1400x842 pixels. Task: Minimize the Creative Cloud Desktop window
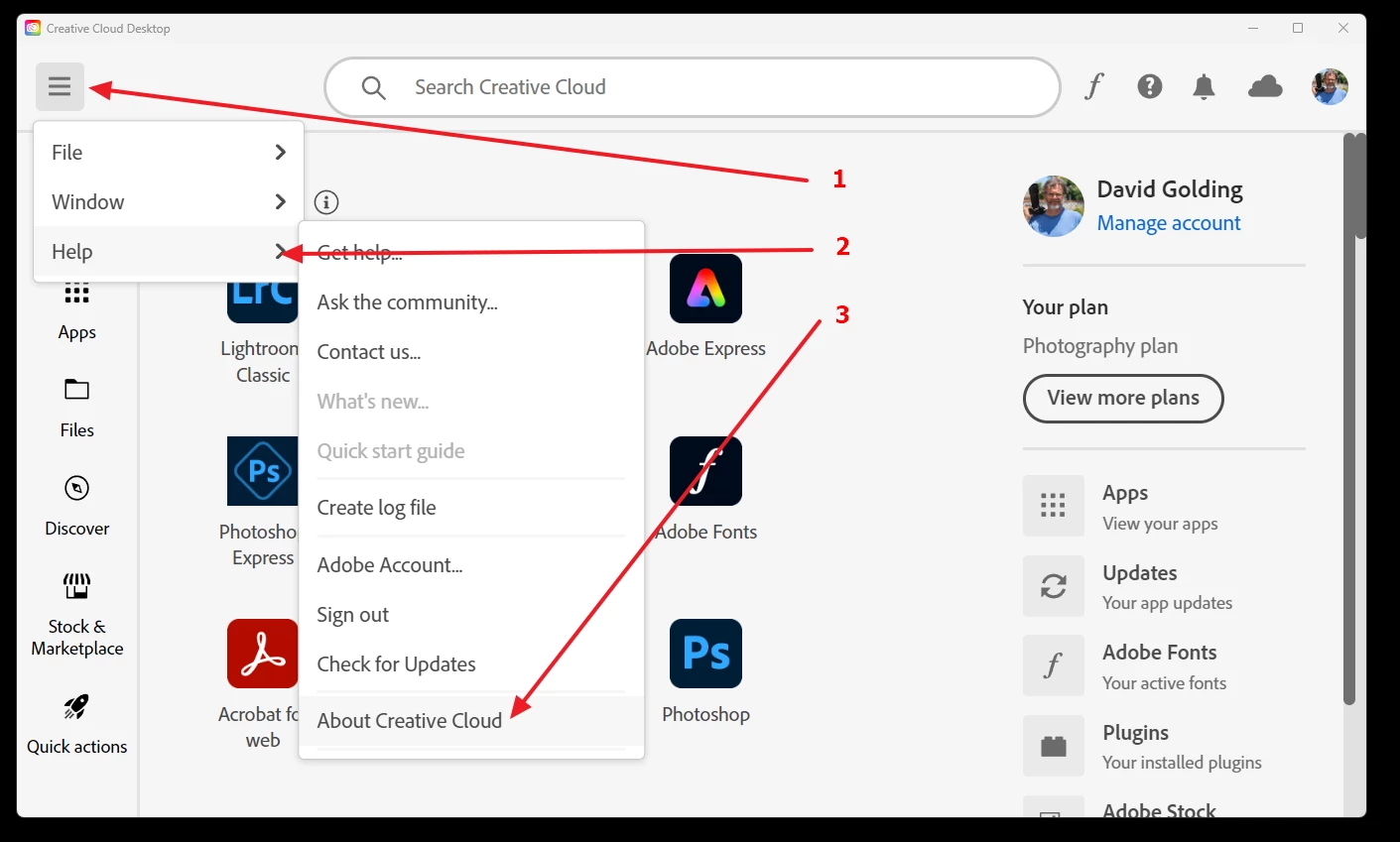pos(1253,28)
